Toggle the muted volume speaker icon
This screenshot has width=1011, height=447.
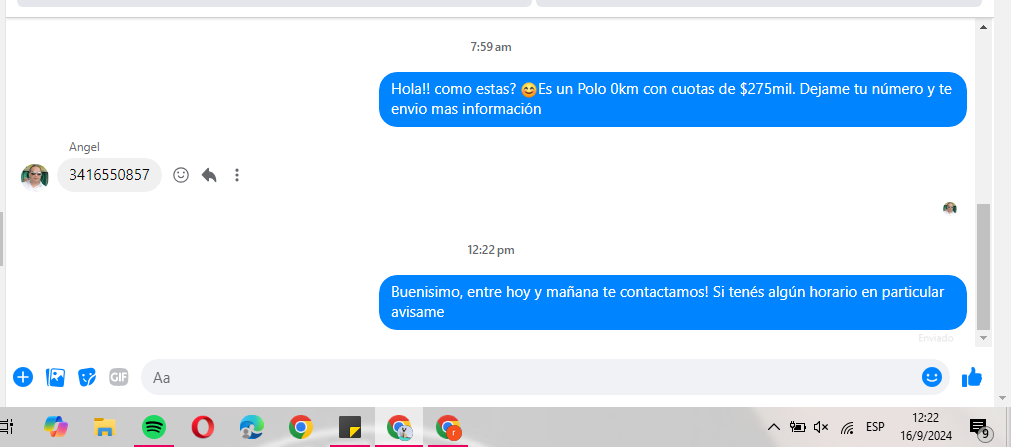pyautogui.click(x=821, y=427)
